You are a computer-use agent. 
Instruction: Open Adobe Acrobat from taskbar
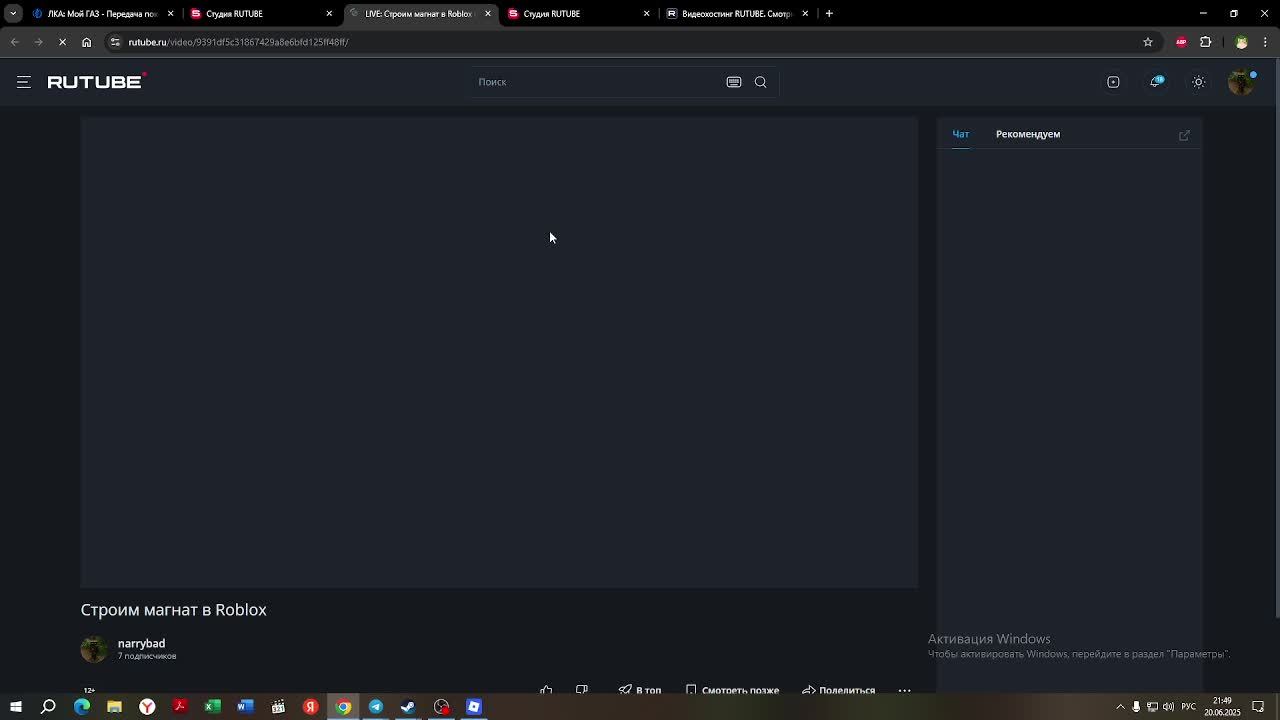coord(180,707)
